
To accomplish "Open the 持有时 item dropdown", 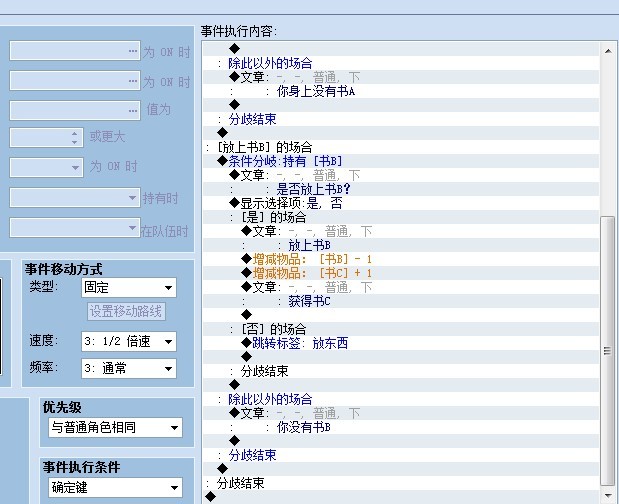I will coord(75,198).
